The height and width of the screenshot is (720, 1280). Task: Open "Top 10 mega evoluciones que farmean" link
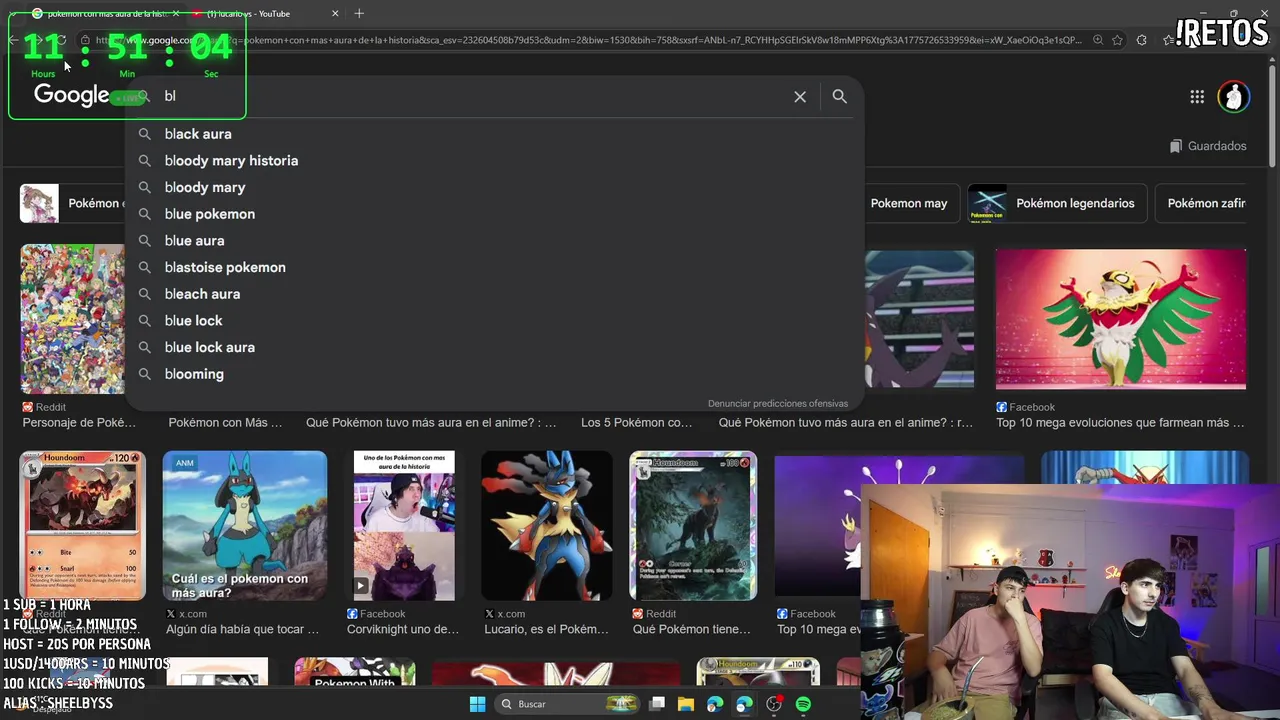pos(1120,423)
